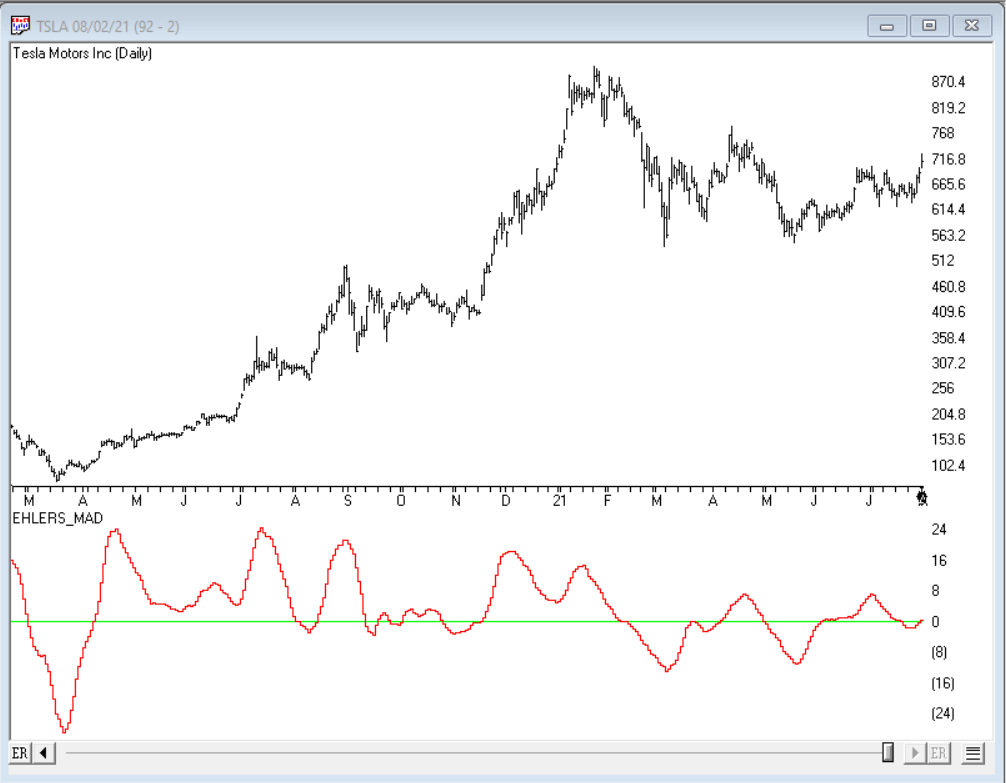Click the '21' year marker on the time axis

[x=559, y=501]
